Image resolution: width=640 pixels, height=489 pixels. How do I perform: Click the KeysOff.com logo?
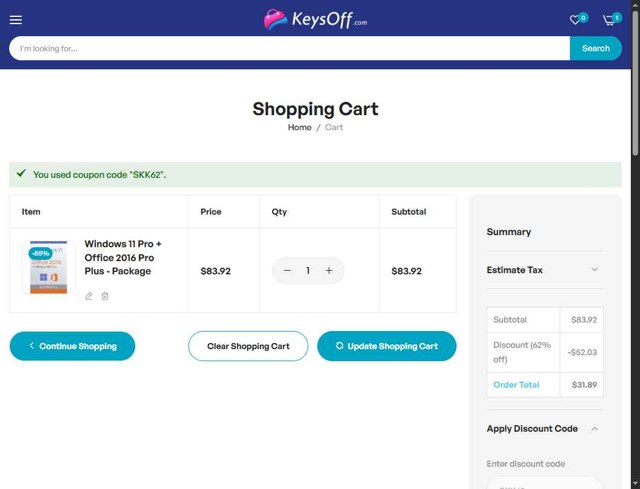tap(315, 19)
